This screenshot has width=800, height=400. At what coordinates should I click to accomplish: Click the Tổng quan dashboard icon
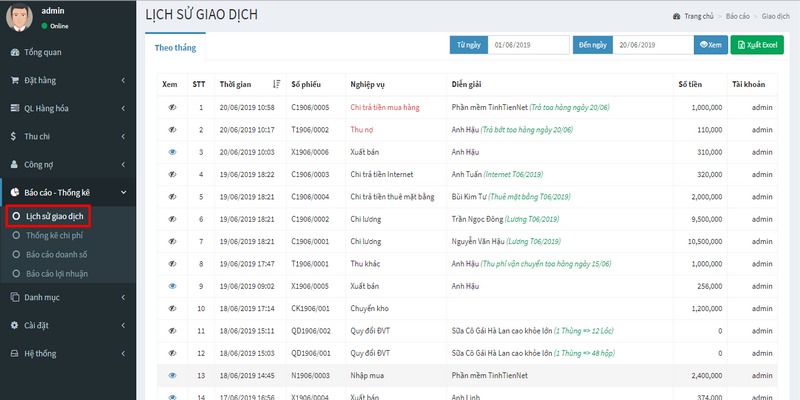click(14, 52)
